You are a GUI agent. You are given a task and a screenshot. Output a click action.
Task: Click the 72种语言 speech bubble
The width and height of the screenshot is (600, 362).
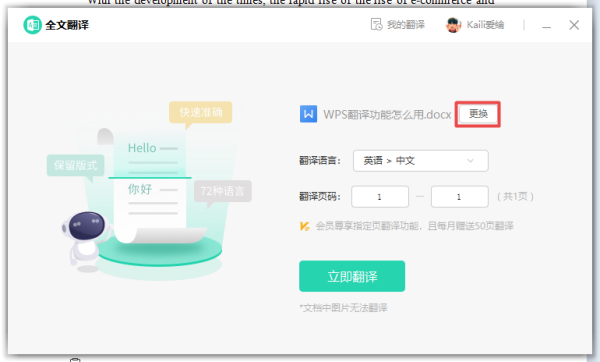click(x=222, y=191)
